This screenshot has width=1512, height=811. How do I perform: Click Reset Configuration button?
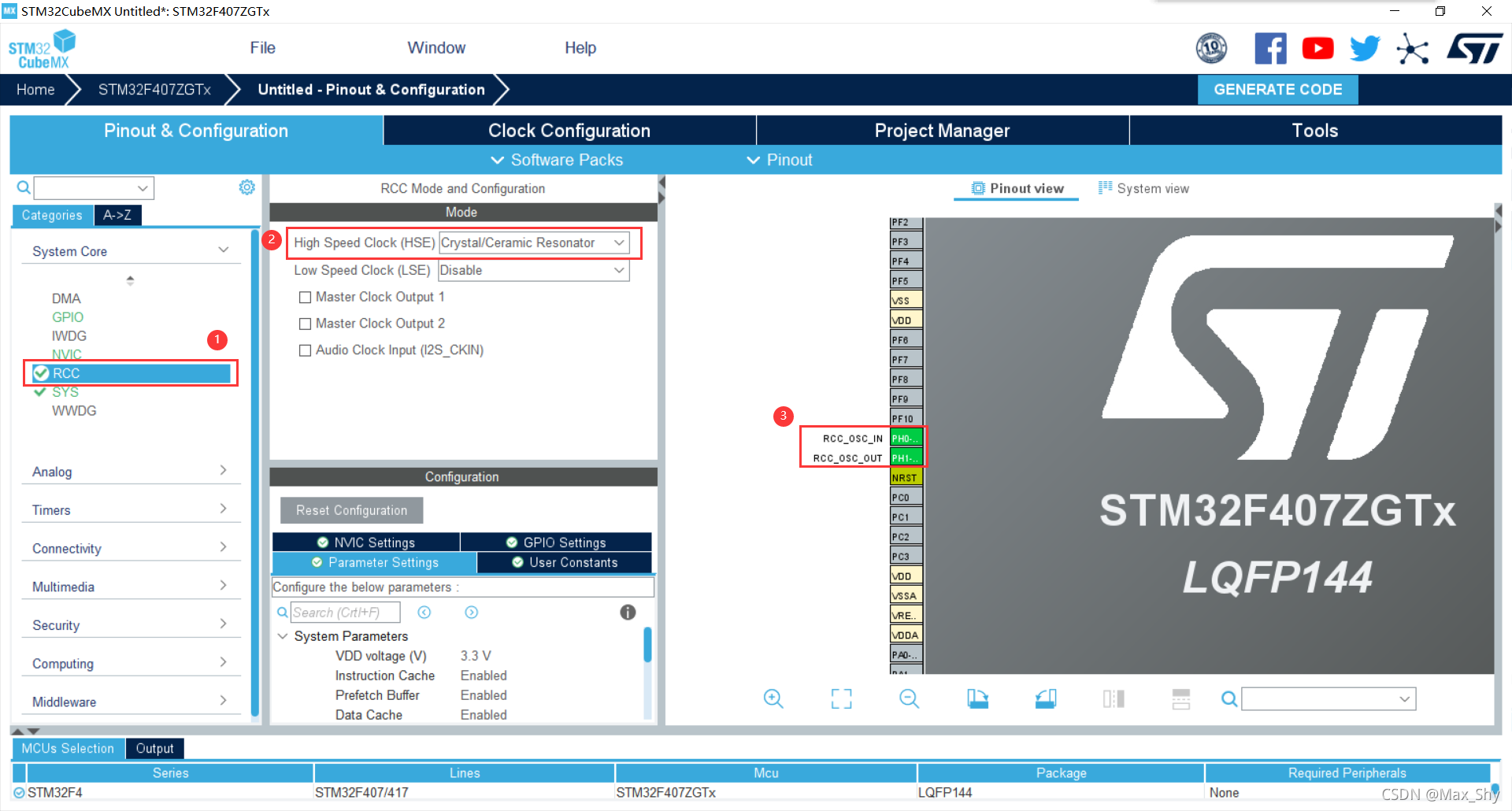tap(352, 510)
